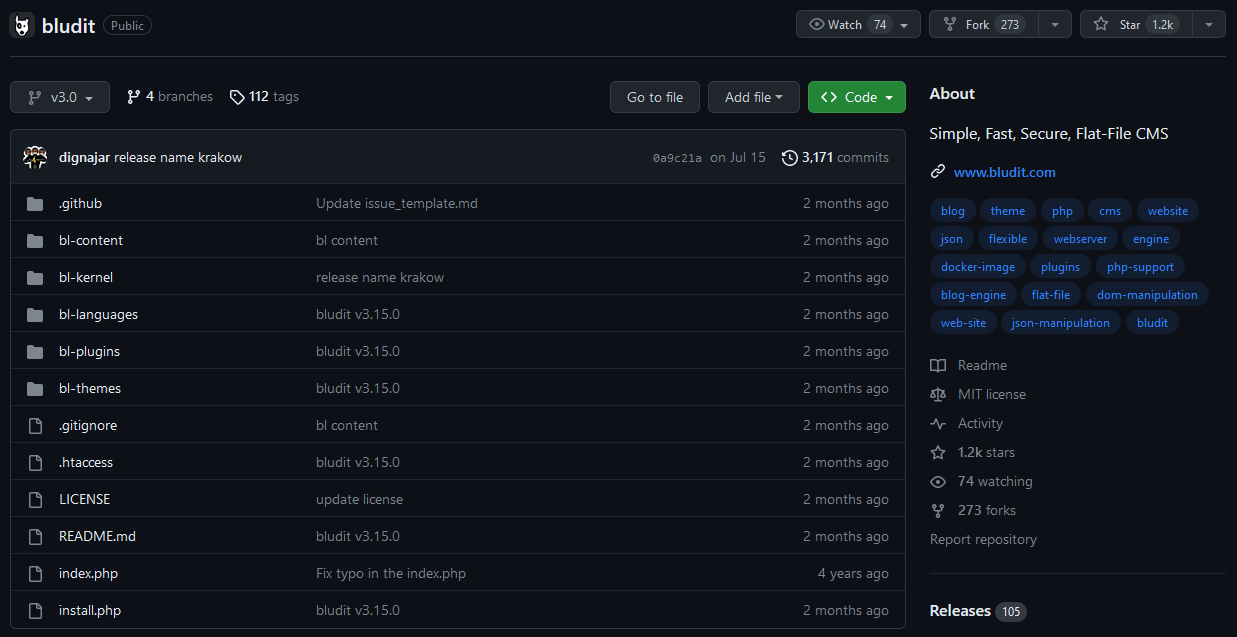Select the cms topic tag

tap(1110, 211)
